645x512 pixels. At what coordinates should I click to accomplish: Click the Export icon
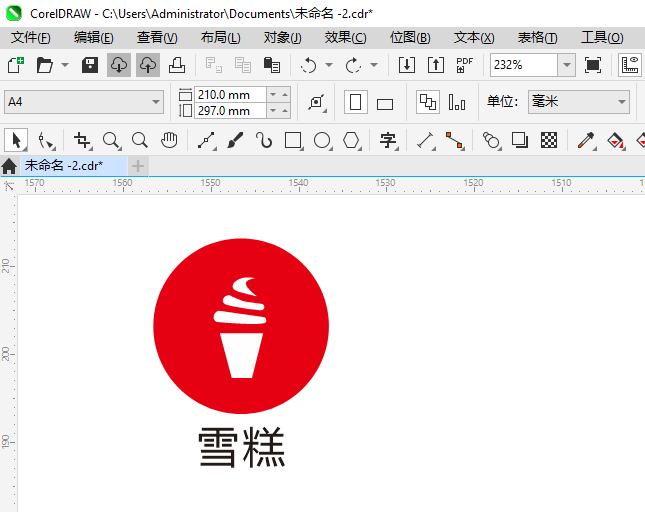[x=436, y=65]
